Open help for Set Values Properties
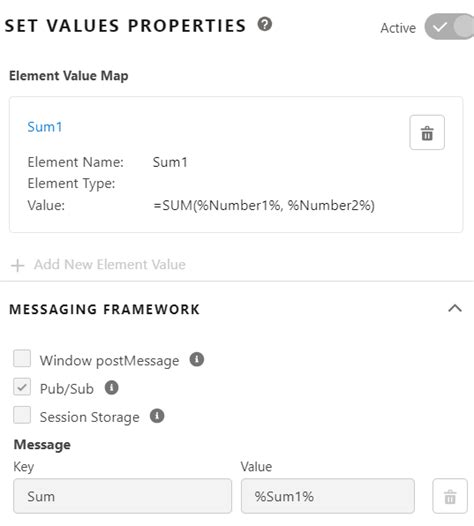Image resolution: width=474 pixels, height=526 pixels. 265,24
